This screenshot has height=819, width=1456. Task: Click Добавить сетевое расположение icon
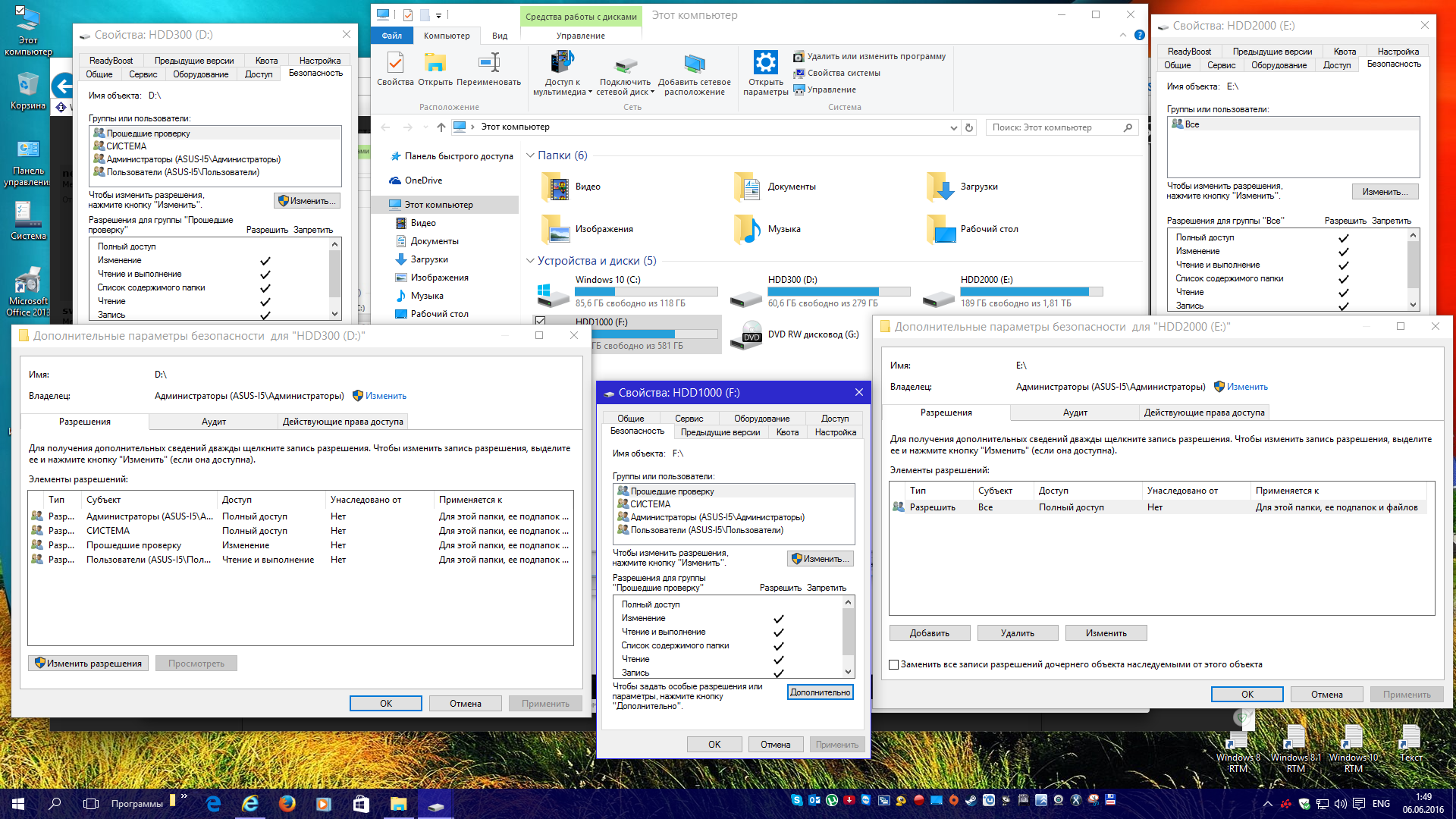tap(695, 73)
